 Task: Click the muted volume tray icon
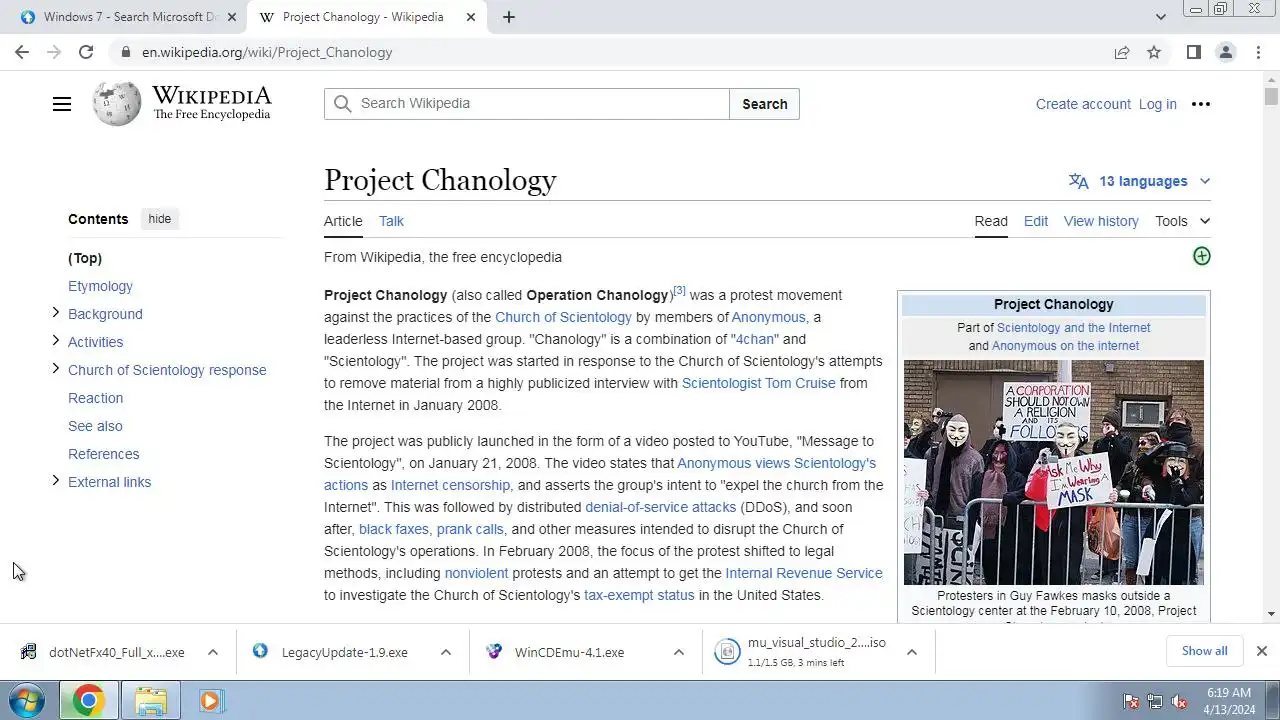1180,701
